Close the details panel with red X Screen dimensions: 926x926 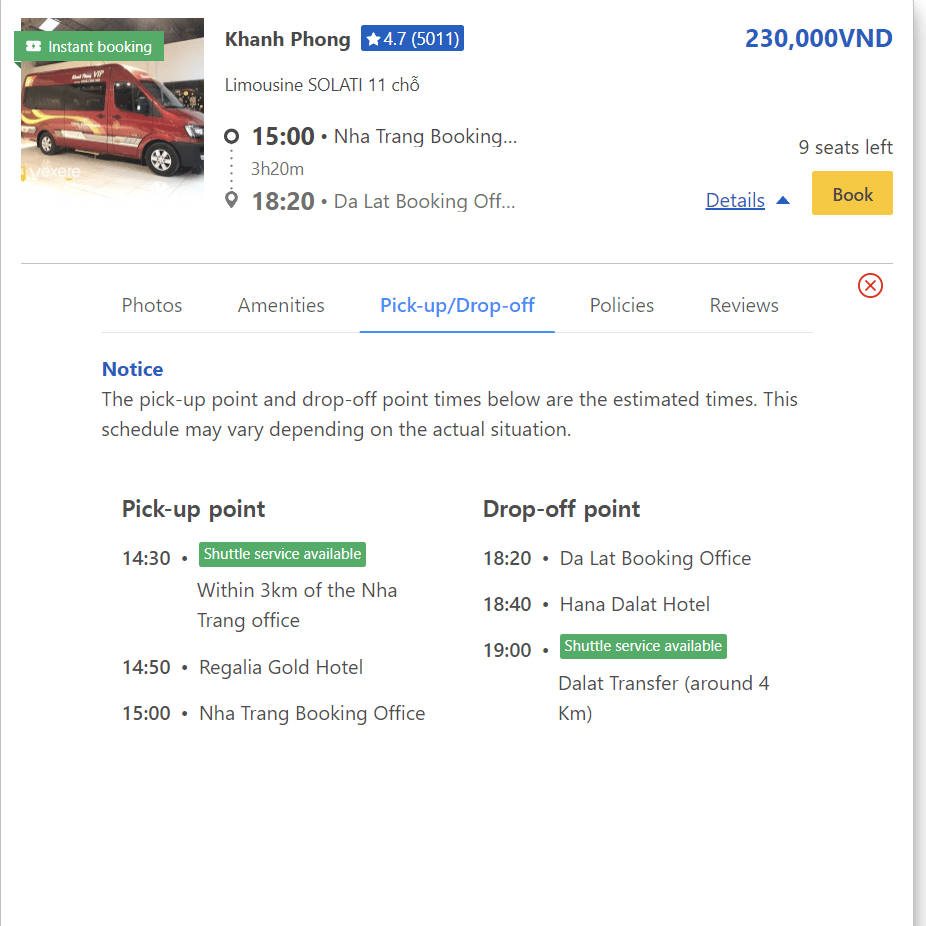pos(870,286)
